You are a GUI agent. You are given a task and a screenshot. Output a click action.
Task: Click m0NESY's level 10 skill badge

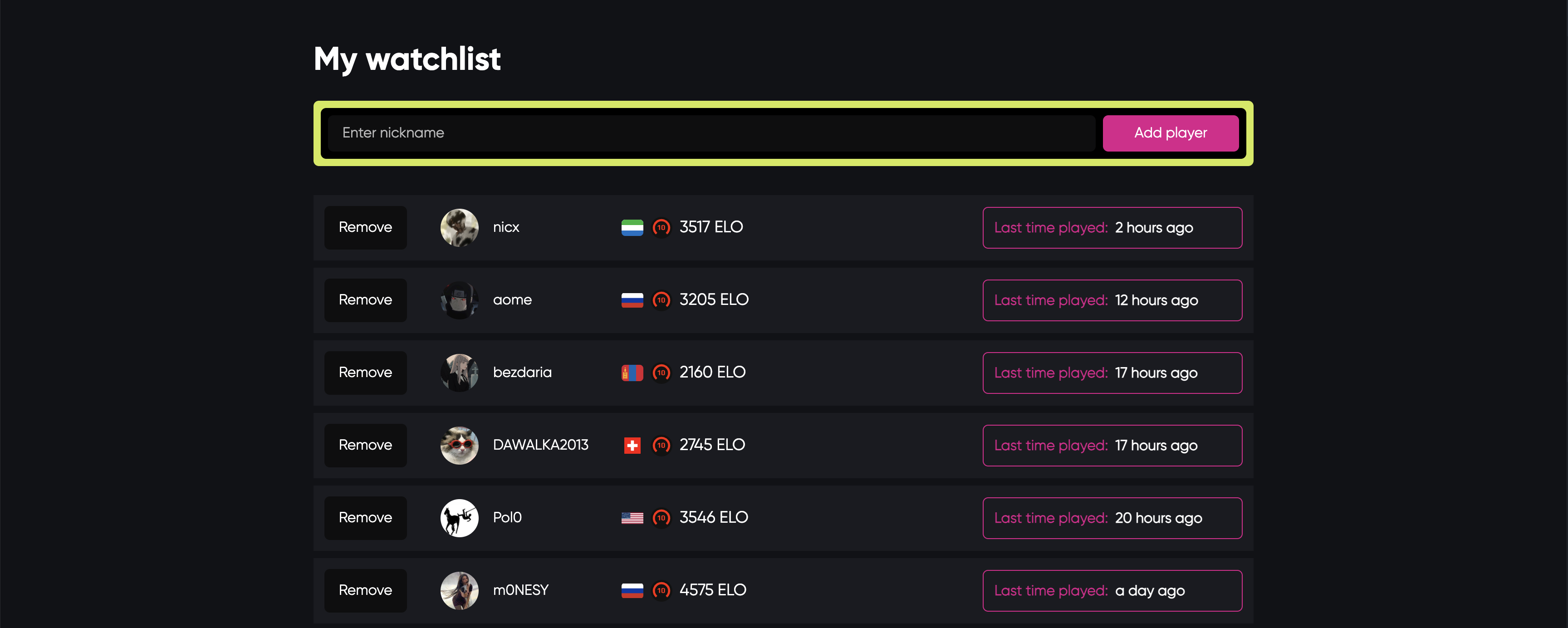661,590
